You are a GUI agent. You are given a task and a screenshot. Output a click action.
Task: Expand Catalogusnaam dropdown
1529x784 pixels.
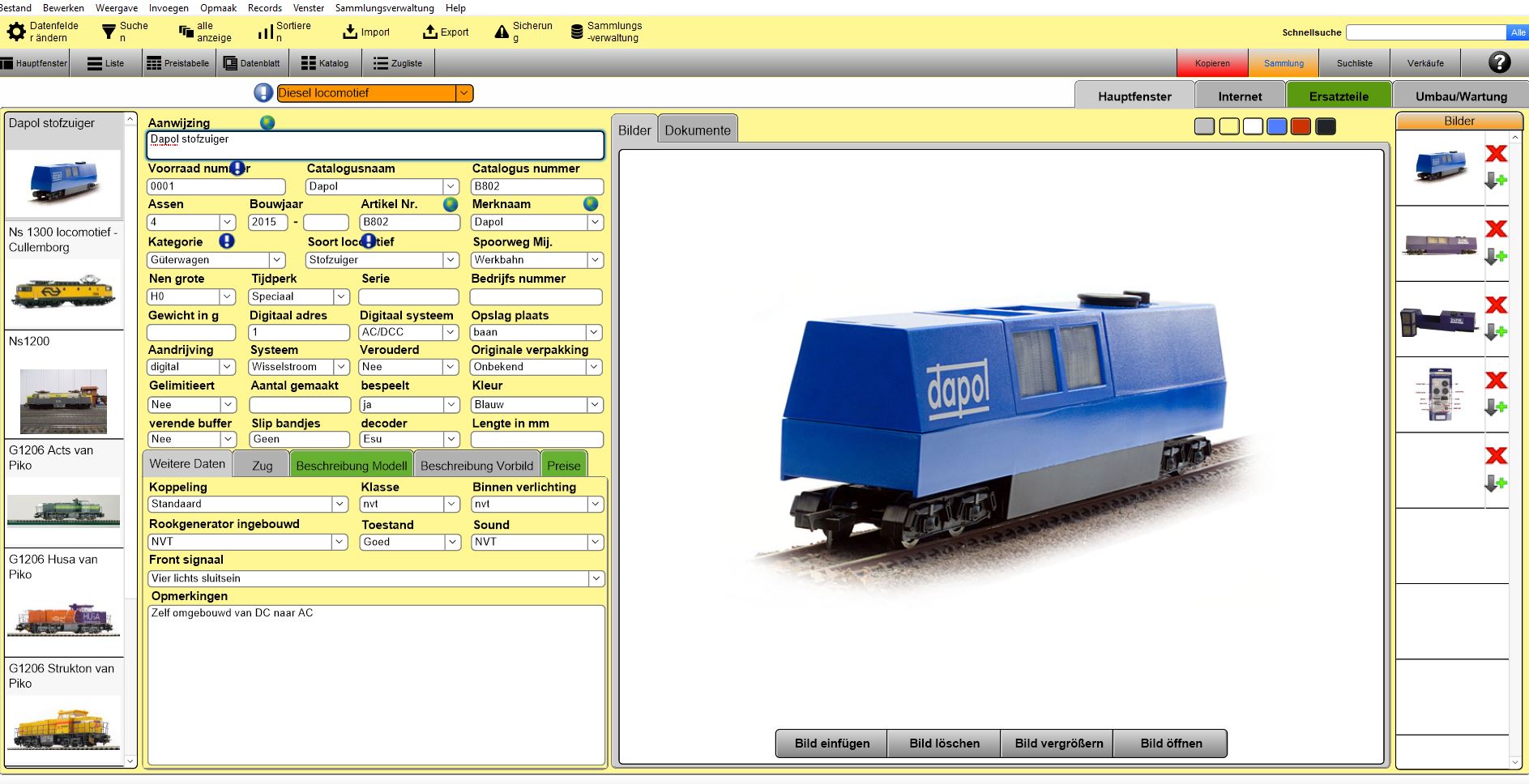coord(451,186)
